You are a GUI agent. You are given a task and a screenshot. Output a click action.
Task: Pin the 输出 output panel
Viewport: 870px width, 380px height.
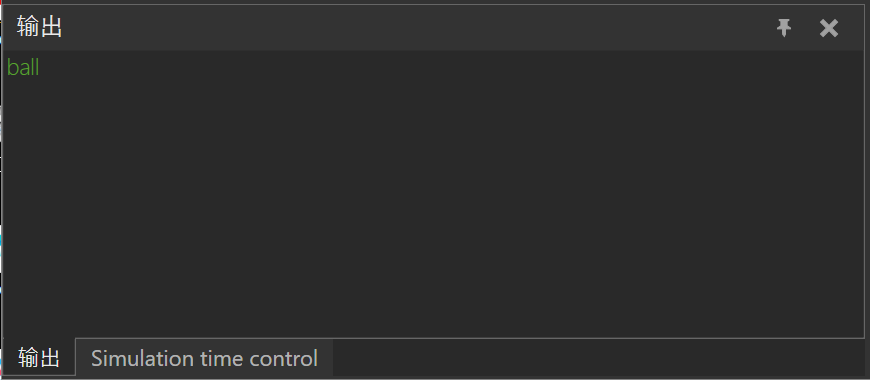tap(783, 28)
